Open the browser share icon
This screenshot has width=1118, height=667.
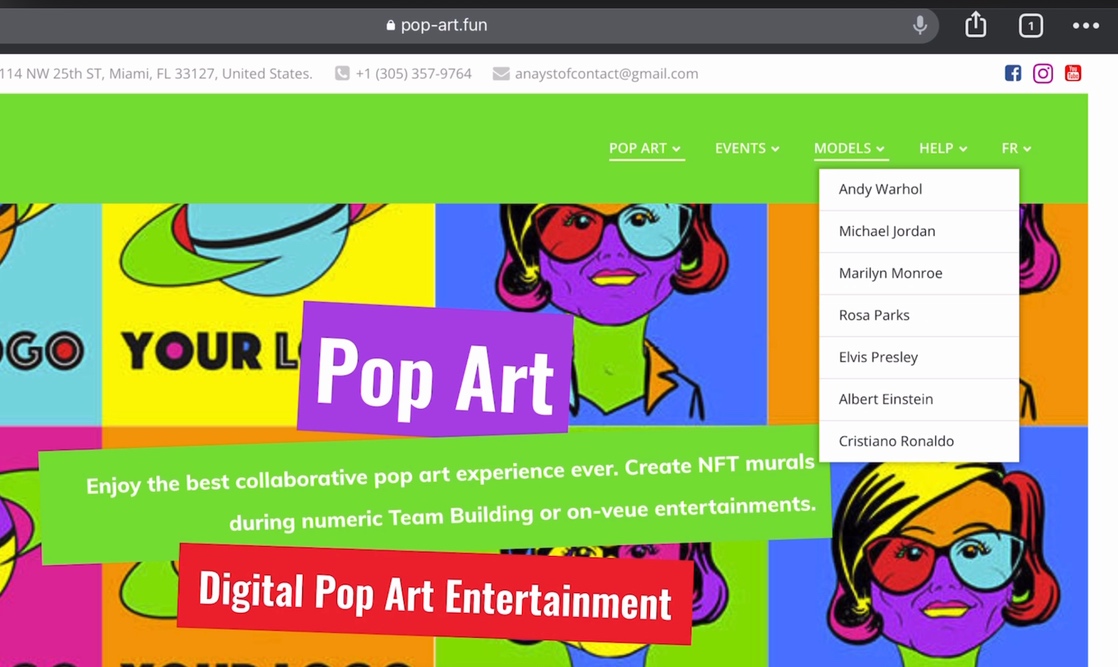coord(975,25)
